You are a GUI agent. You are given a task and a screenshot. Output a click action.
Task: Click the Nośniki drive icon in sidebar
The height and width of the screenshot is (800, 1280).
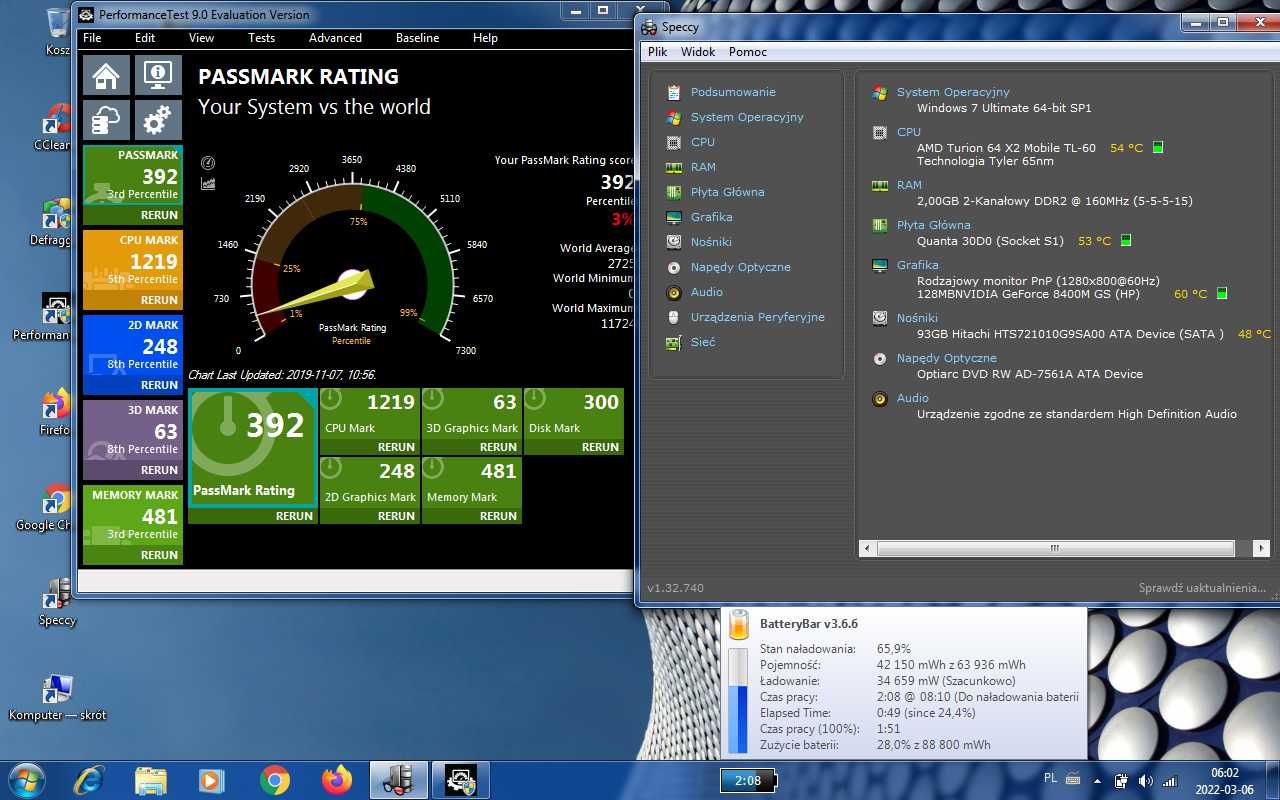click(x=674, y=242)
